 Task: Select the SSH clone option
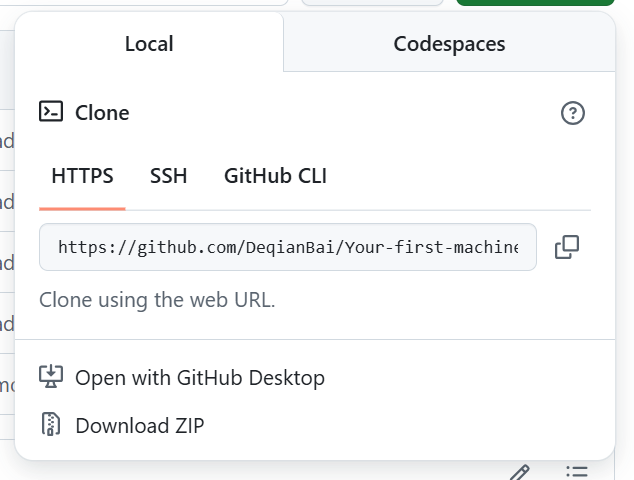tap(169, 176)
